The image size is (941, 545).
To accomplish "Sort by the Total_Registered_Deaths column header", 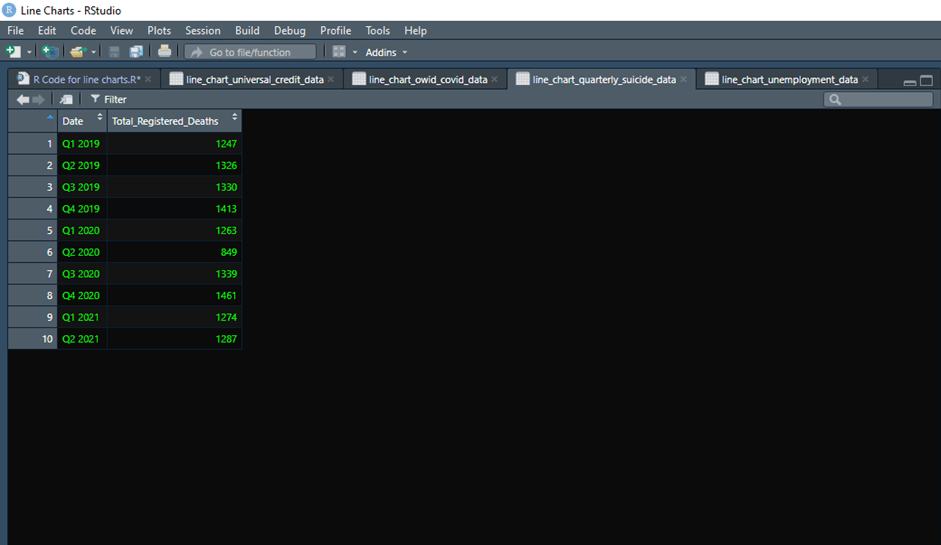I will 175,121.
